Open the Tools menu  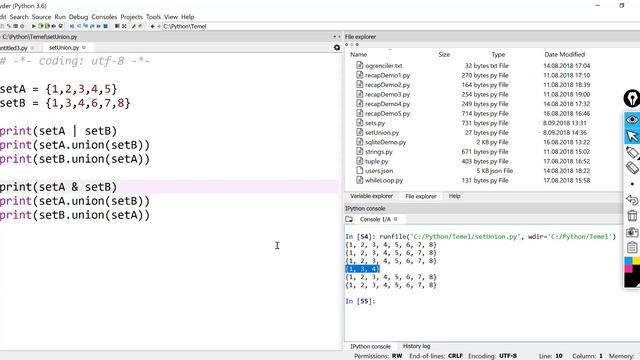click(x=153, y=17)
